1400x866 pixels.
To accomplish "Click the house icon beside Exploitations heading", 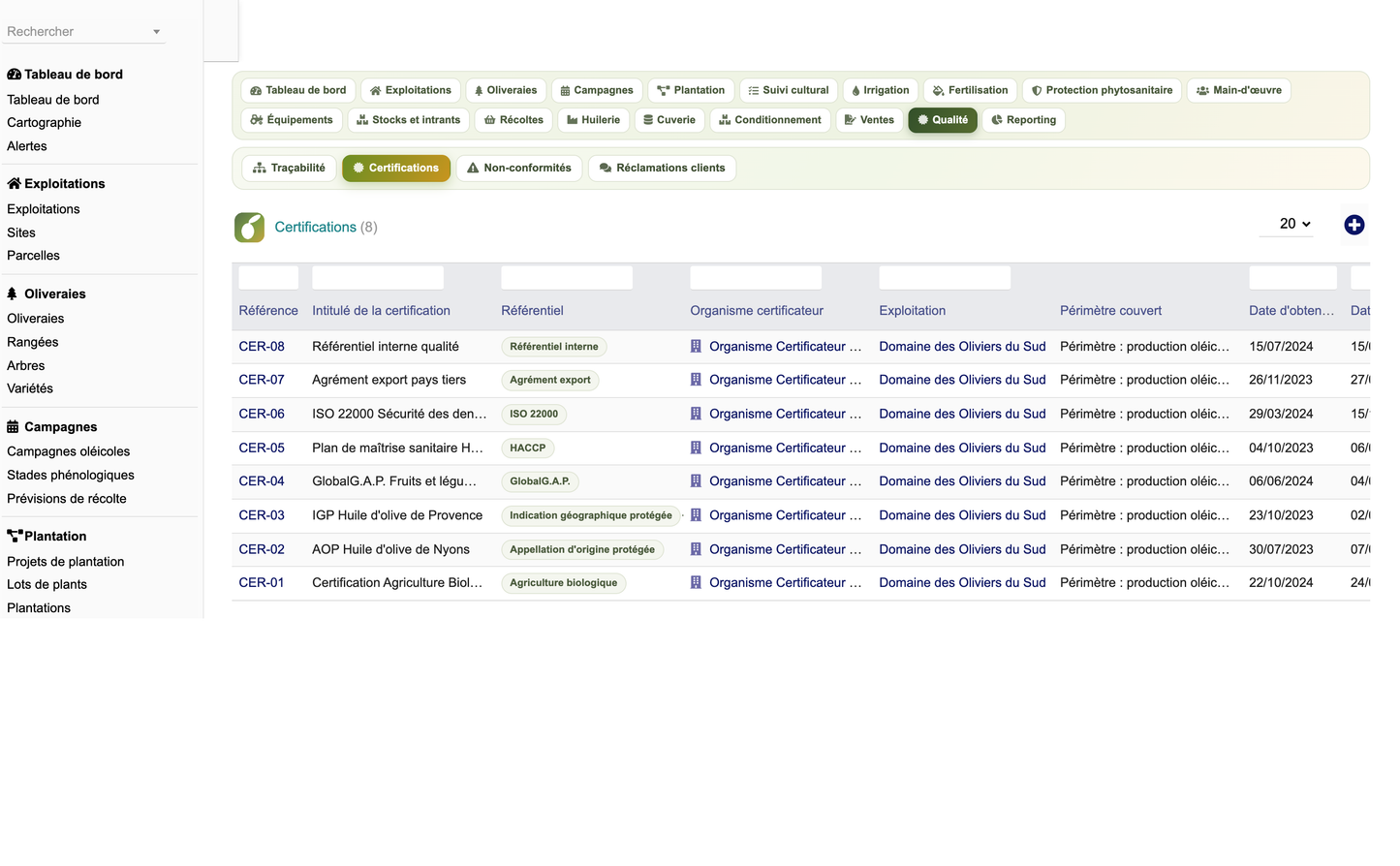I will click(x=14, y=183).
